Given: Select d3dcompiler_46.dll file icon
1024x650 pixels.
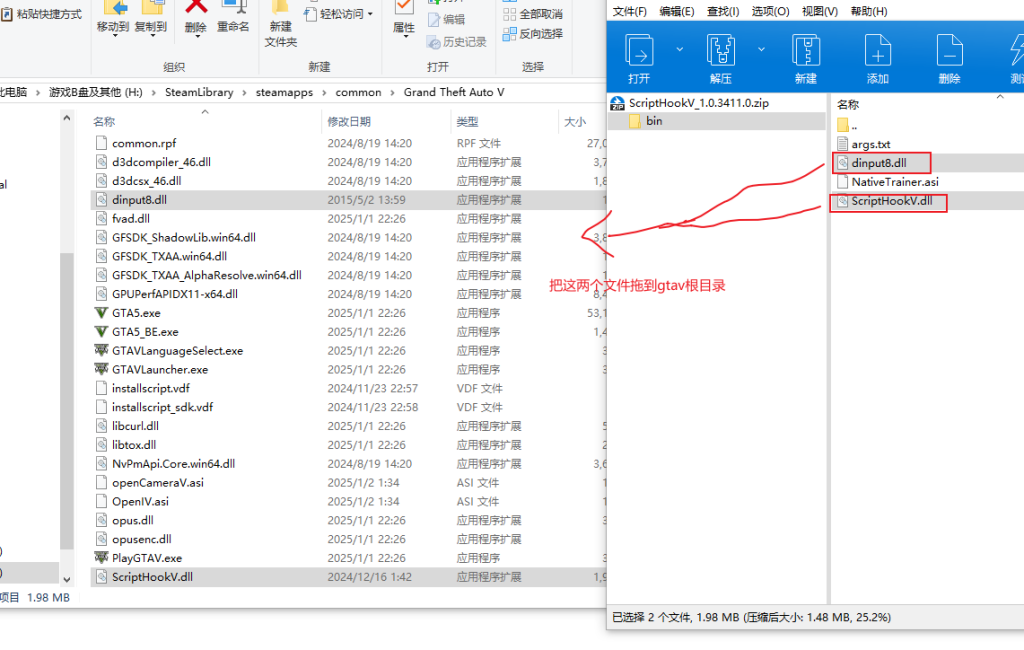Looking at the screenshot, I should coord(101,162).
